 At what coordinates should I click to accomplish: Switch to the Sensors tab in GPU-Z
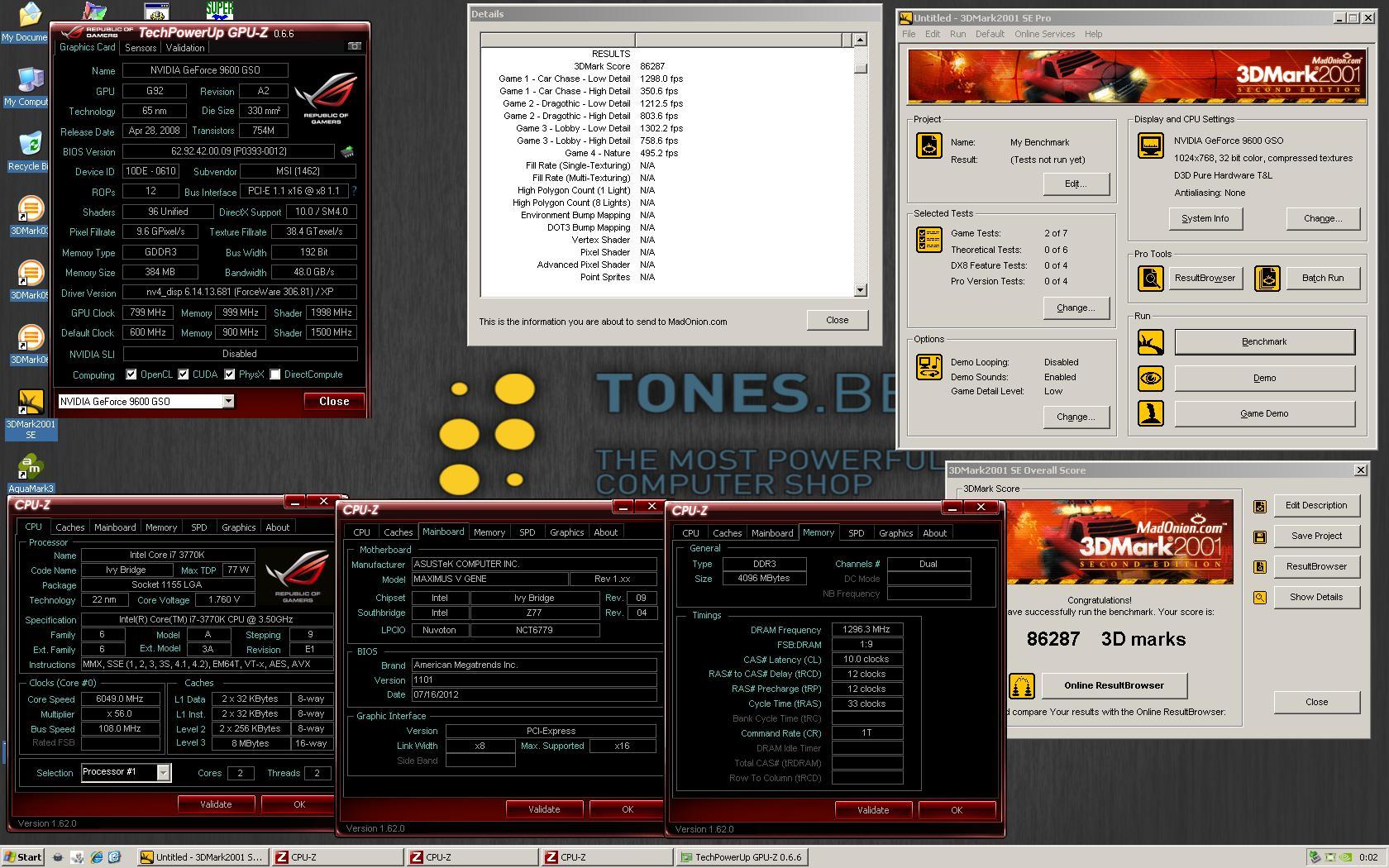141,48
